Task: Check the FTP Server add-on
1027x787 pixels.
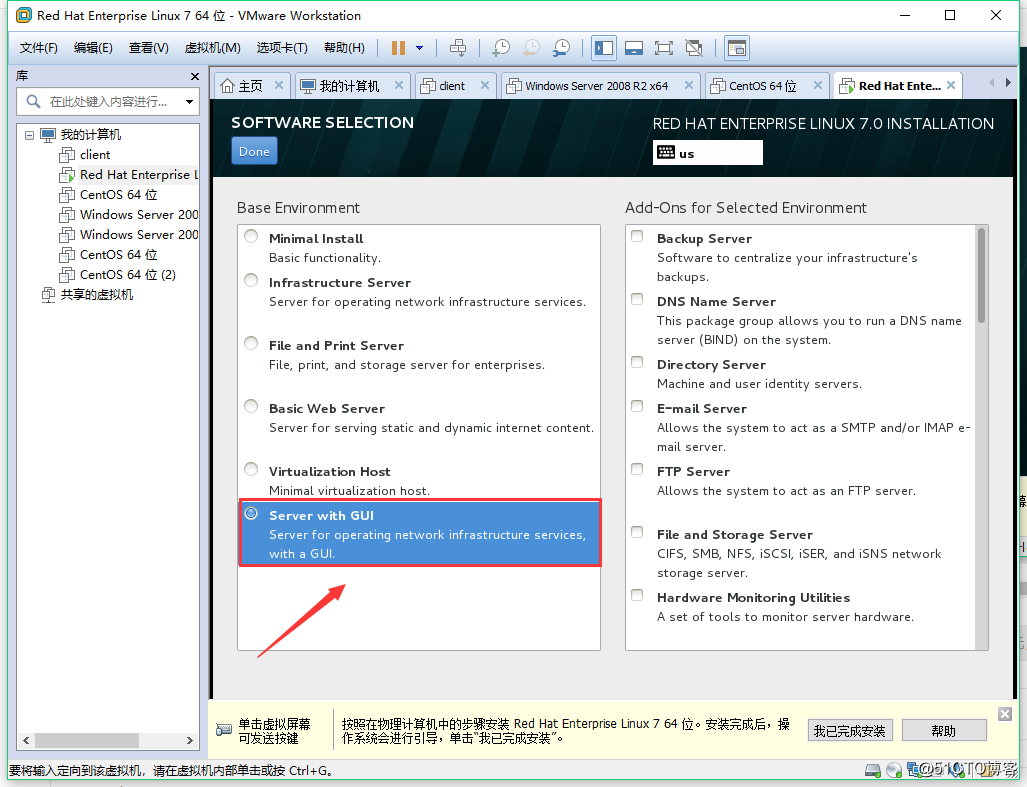Action: [x=637, y=469]
